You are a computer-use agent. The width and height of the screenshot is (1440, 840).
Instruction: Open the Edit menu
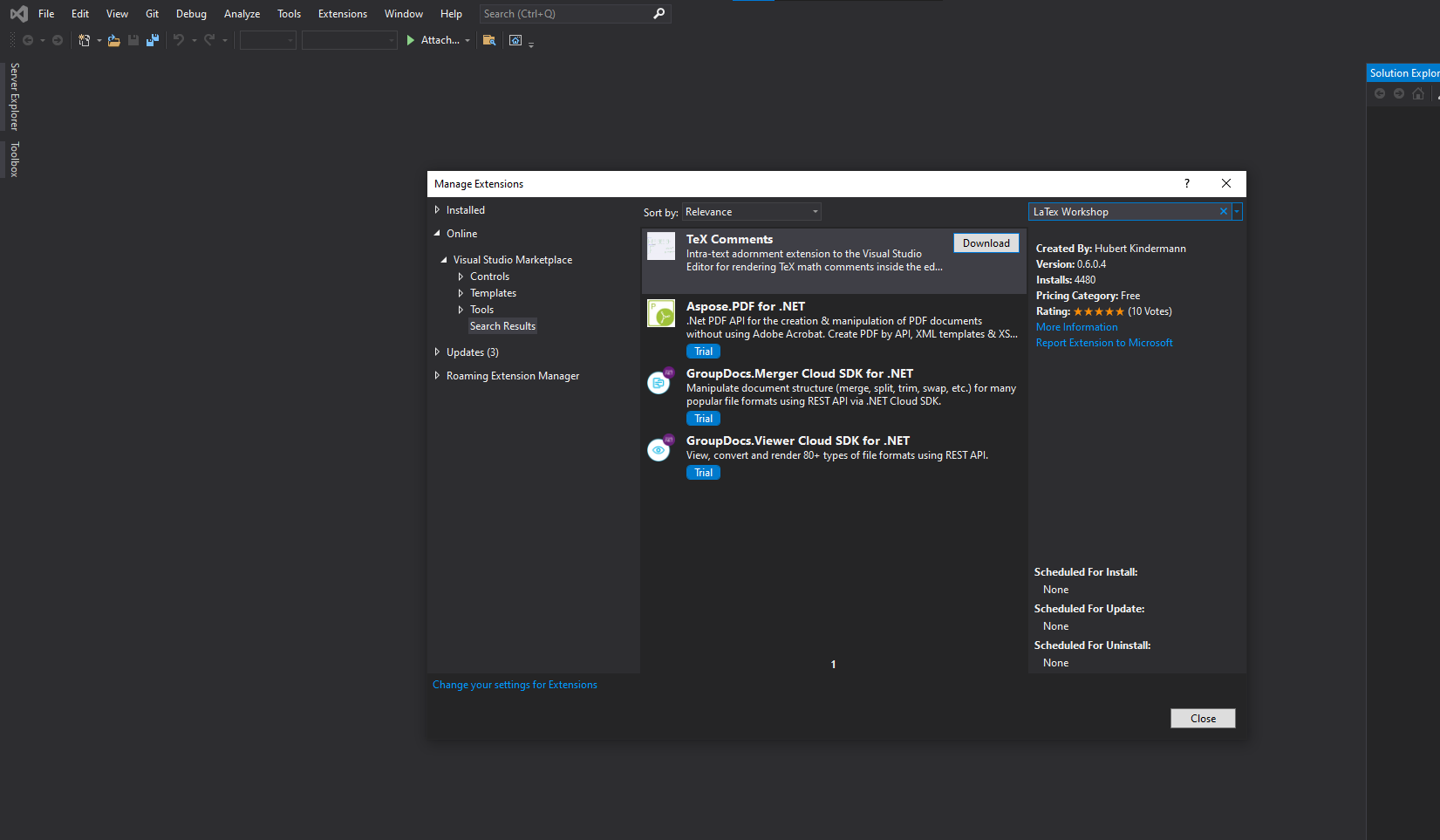pos(80,13)
